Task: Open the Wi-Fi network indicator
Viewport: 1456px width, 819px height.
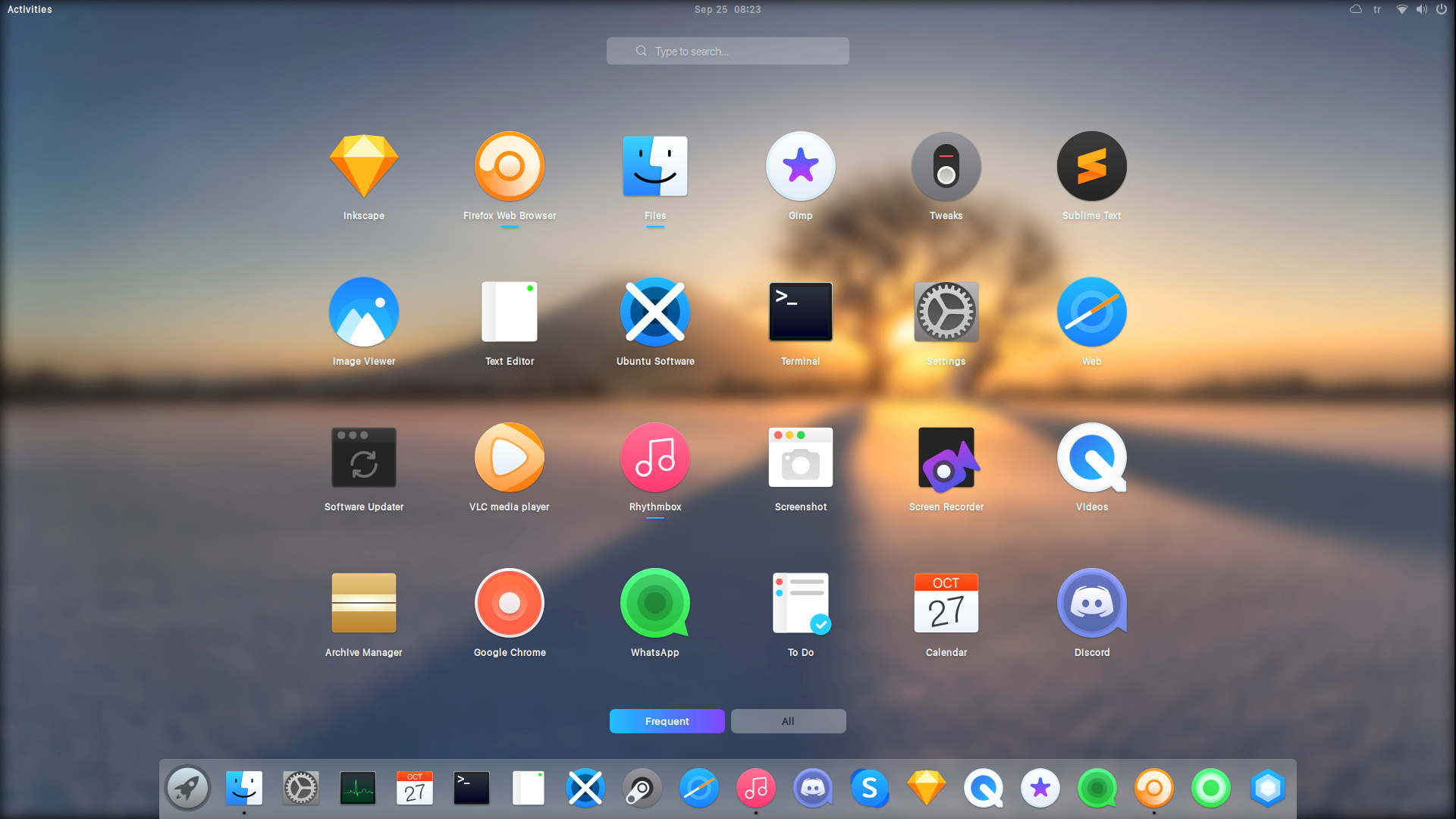Action: pyautogui.click(x=1402, y=9)
